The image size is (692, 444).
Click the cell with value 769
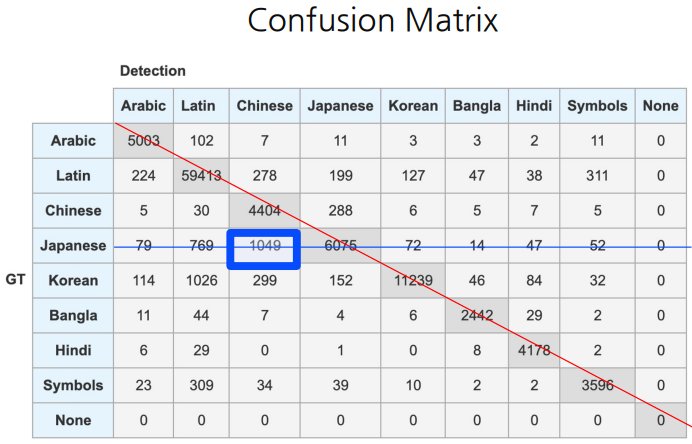(x=201, y=245)
